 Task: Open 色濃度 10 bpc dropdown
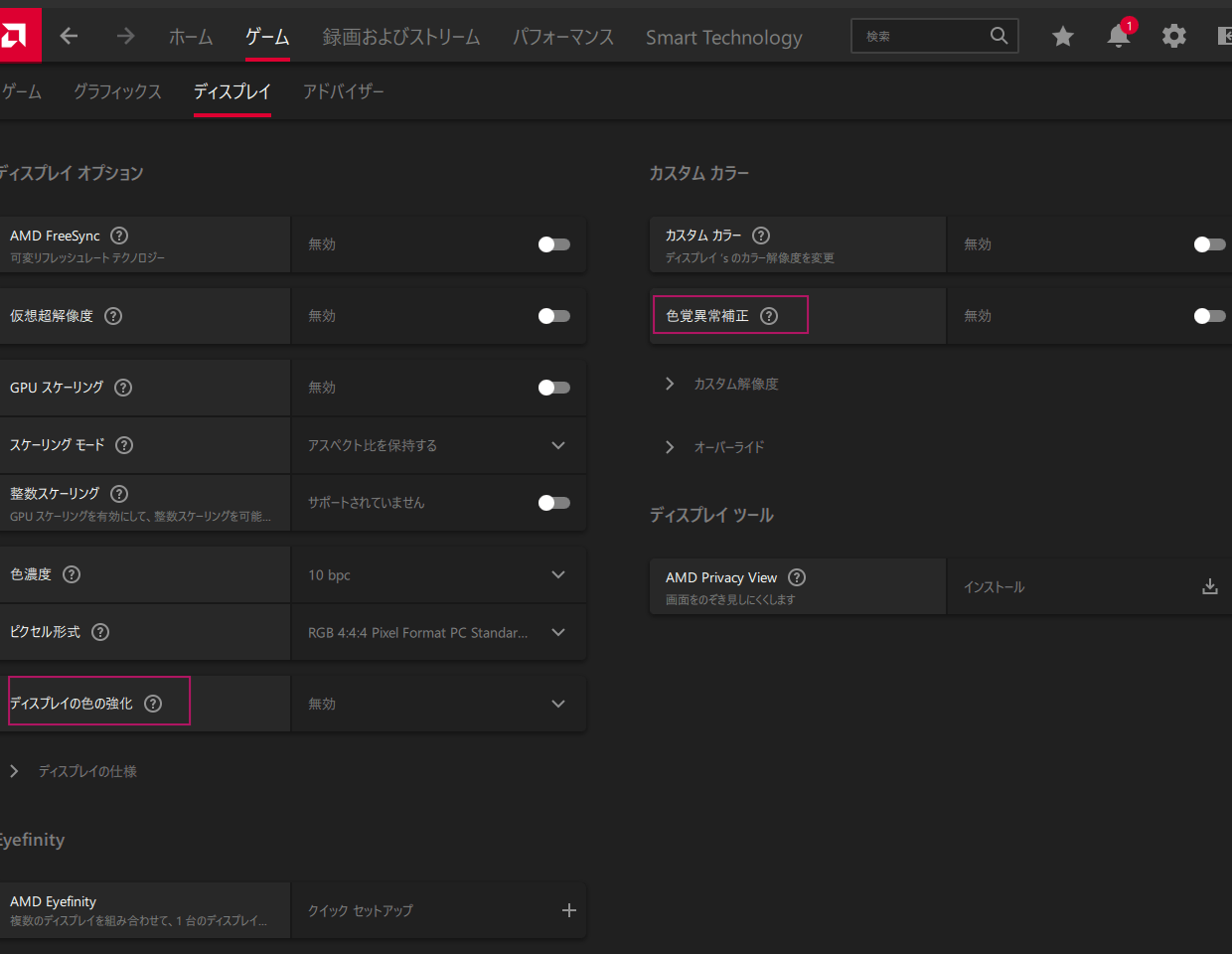pos(438,574)
